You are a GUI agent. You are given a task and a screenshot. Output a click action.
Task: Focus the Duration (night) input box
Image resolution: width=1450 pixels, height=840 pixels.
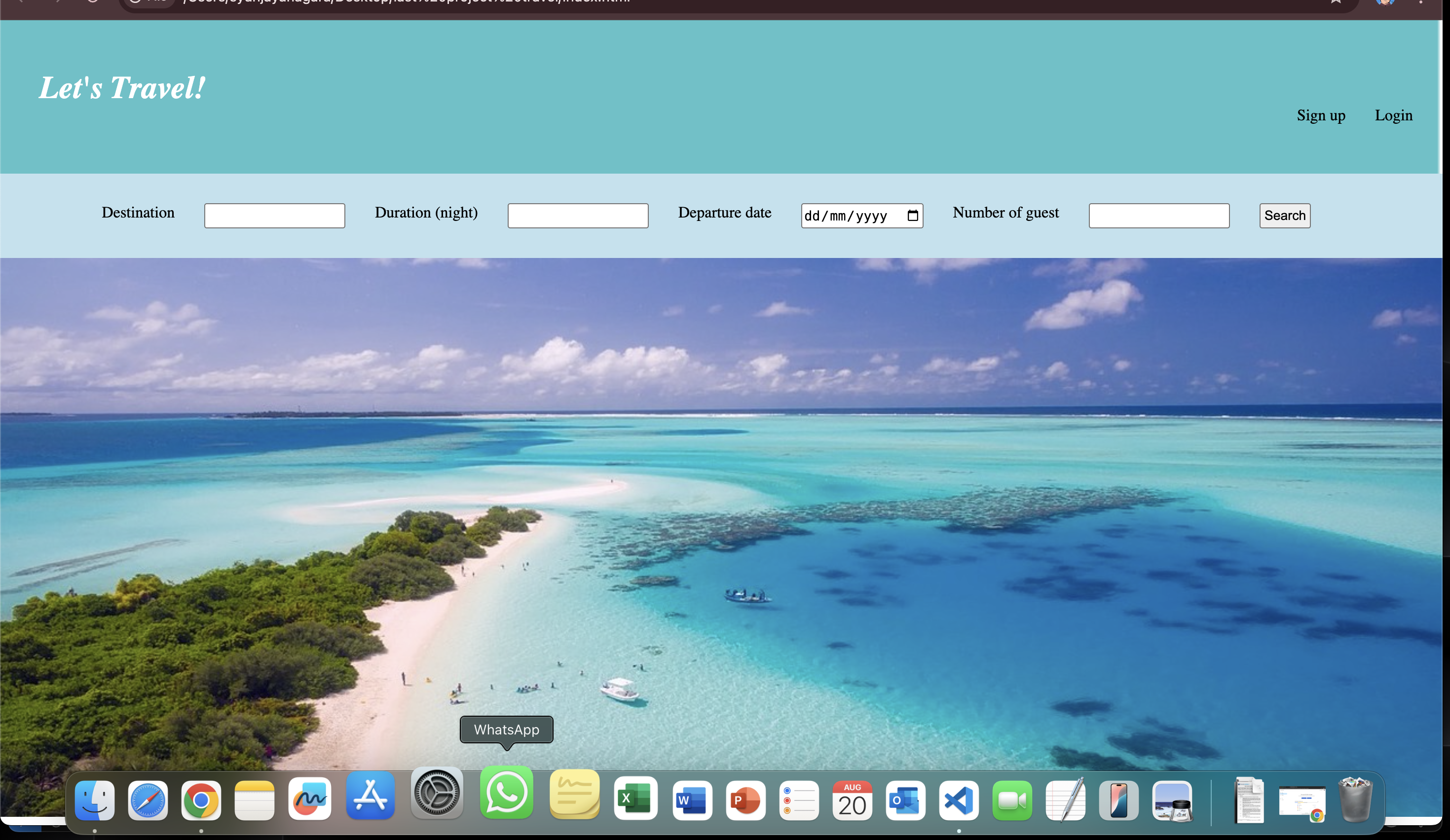point(578,216)
